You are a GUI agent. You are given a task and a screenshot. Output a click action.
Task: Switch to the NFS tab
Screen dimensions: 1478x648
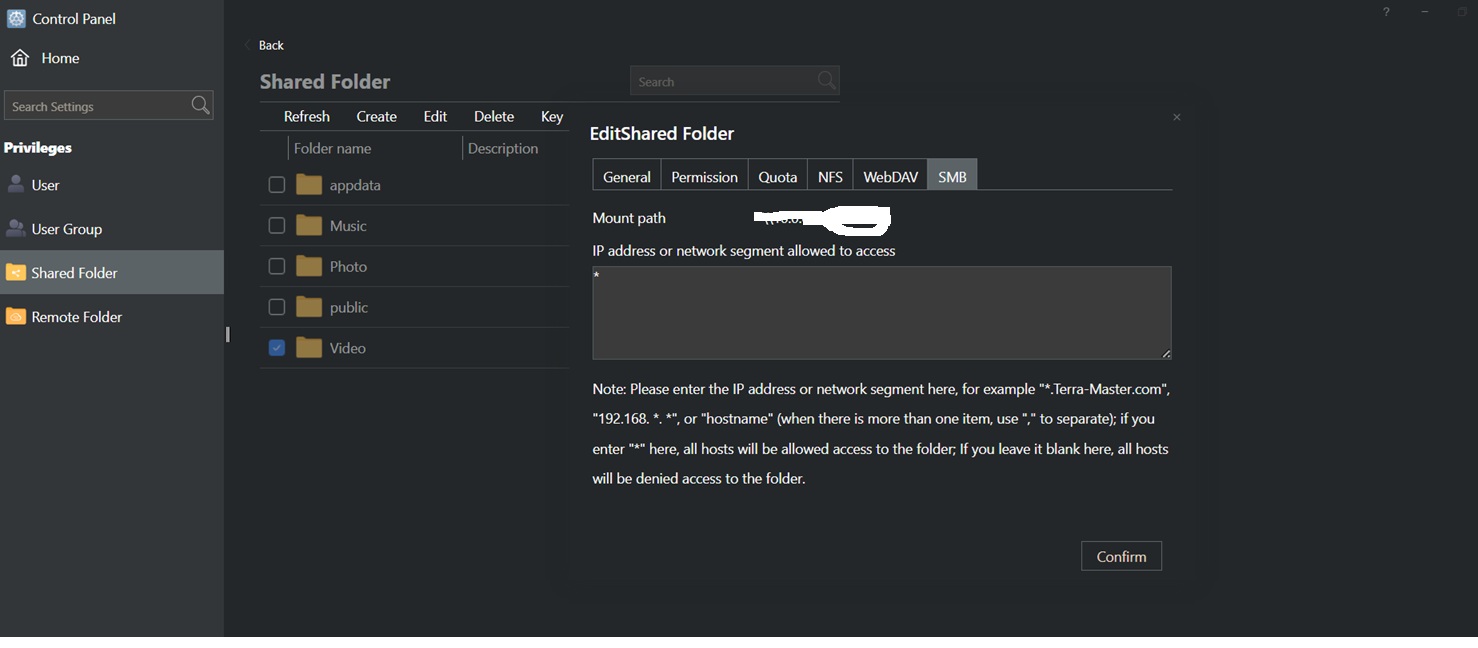click(x=830, y=176)
